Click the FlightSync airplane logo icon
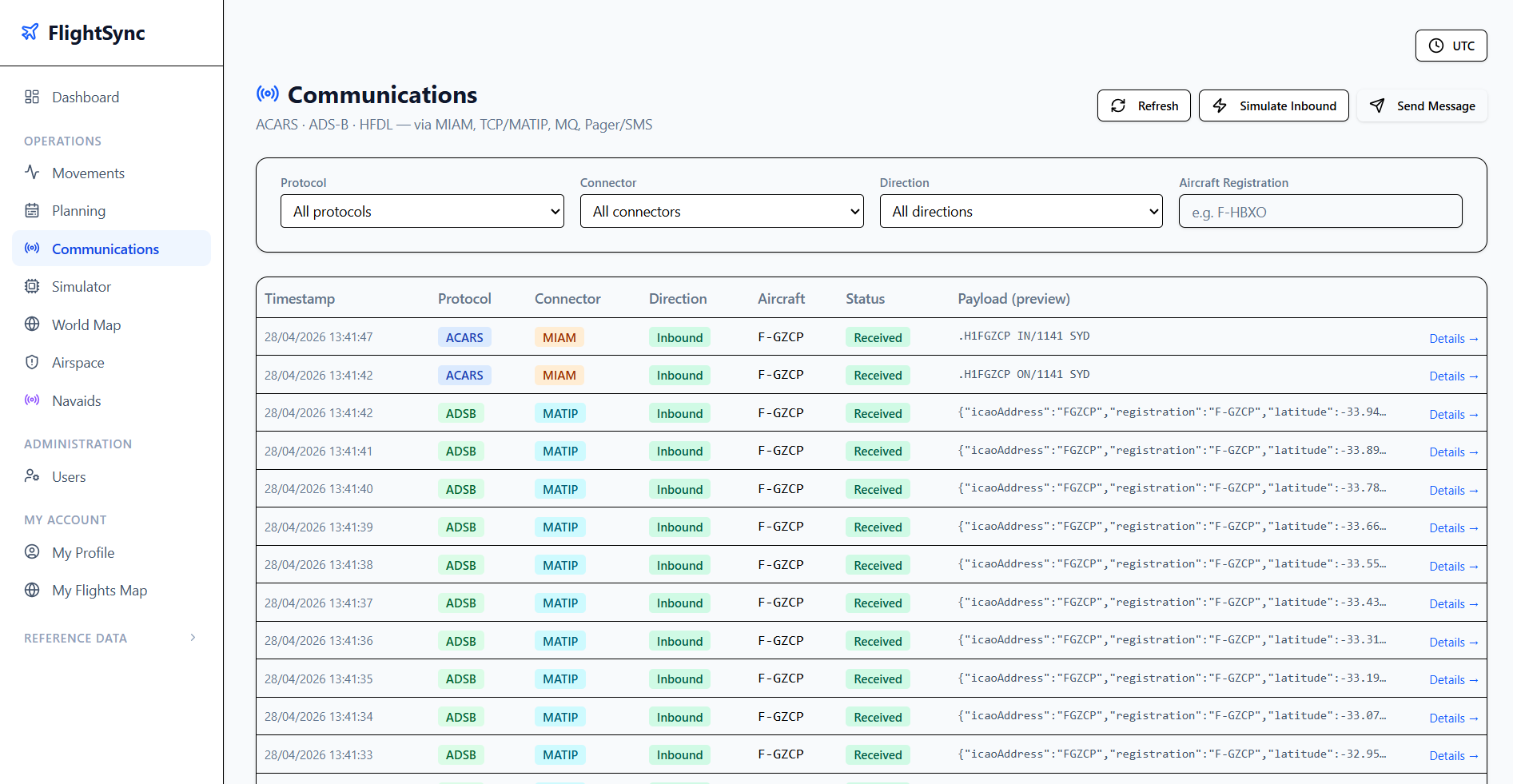This screenshot has height=784, width=1513. click(30, 32)
